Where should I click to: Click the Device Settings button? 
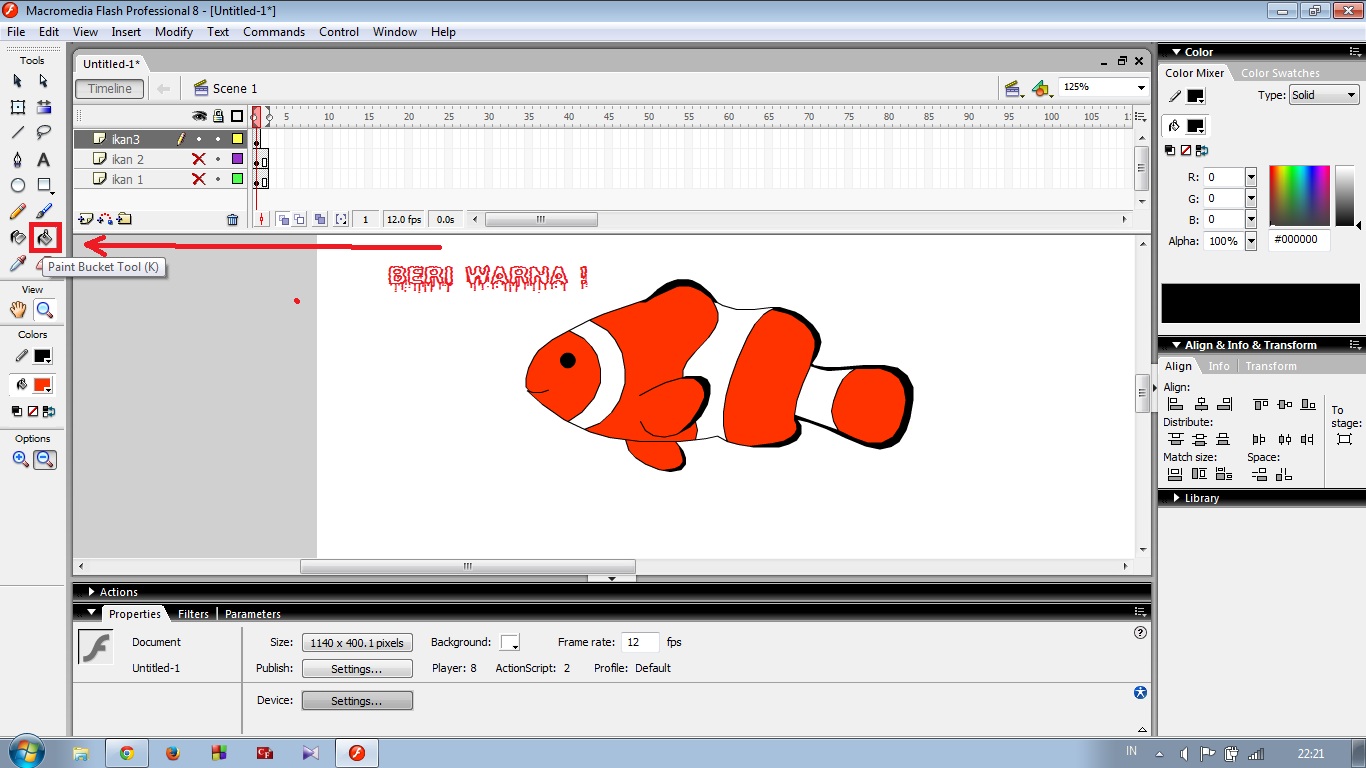[x=357, y=701]
